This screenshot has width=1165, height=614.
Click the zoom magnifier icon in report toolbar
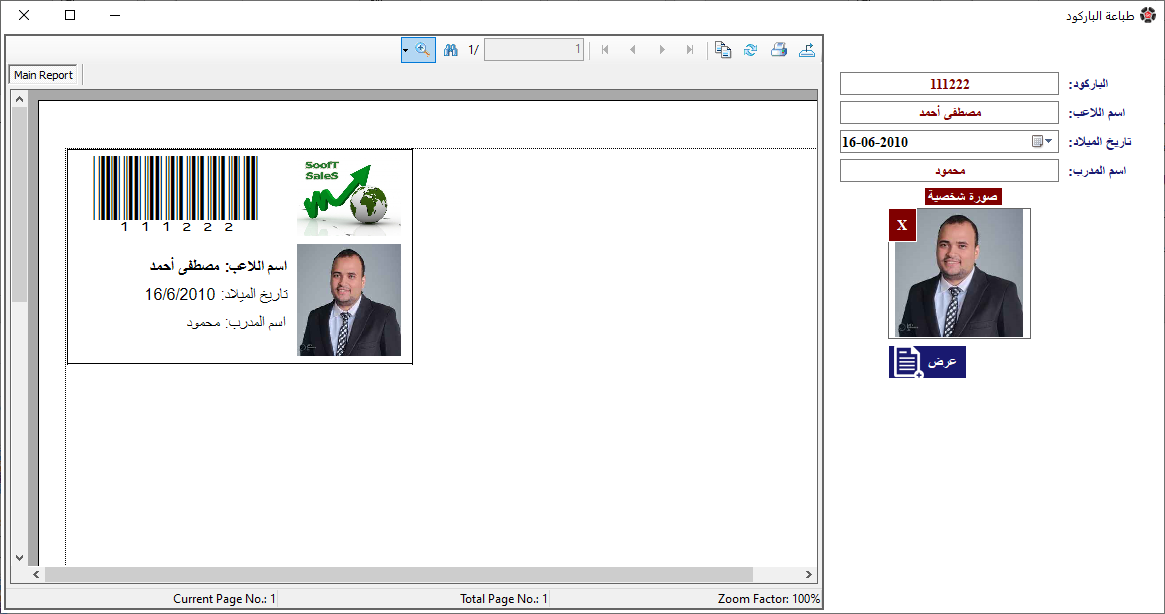coord(423,50)
